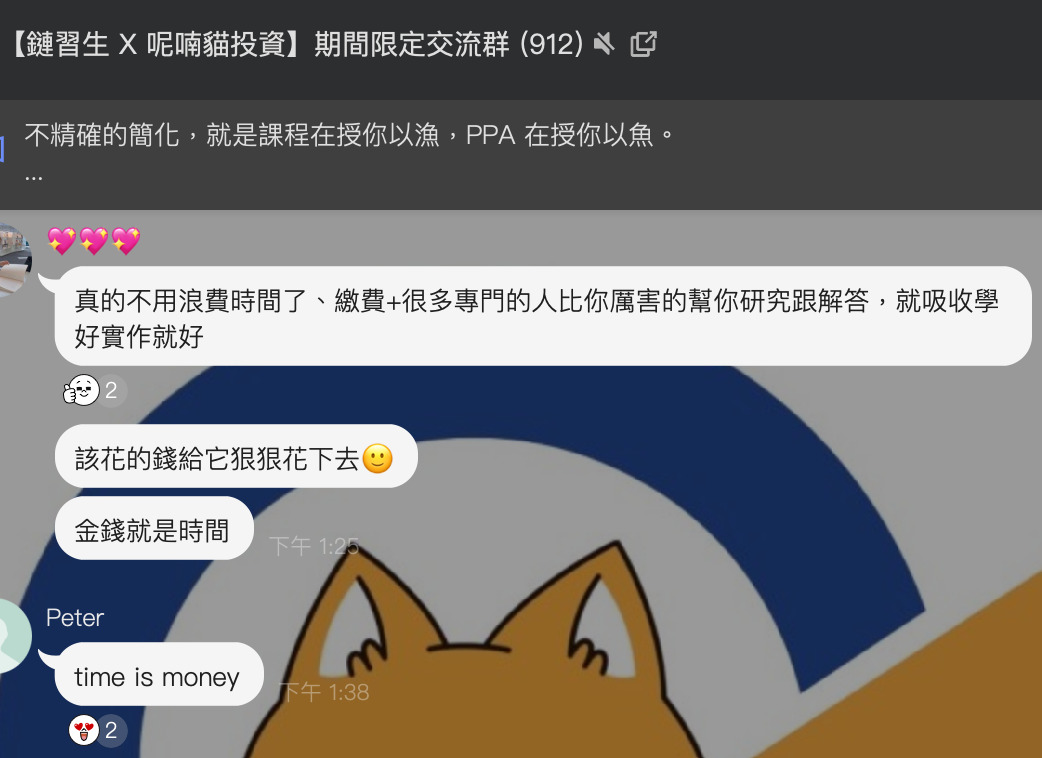The width and height of the screenshot is (1042, 758).
Task: Click the sparkling hearts sender name
Action: [x=94, y=240]
